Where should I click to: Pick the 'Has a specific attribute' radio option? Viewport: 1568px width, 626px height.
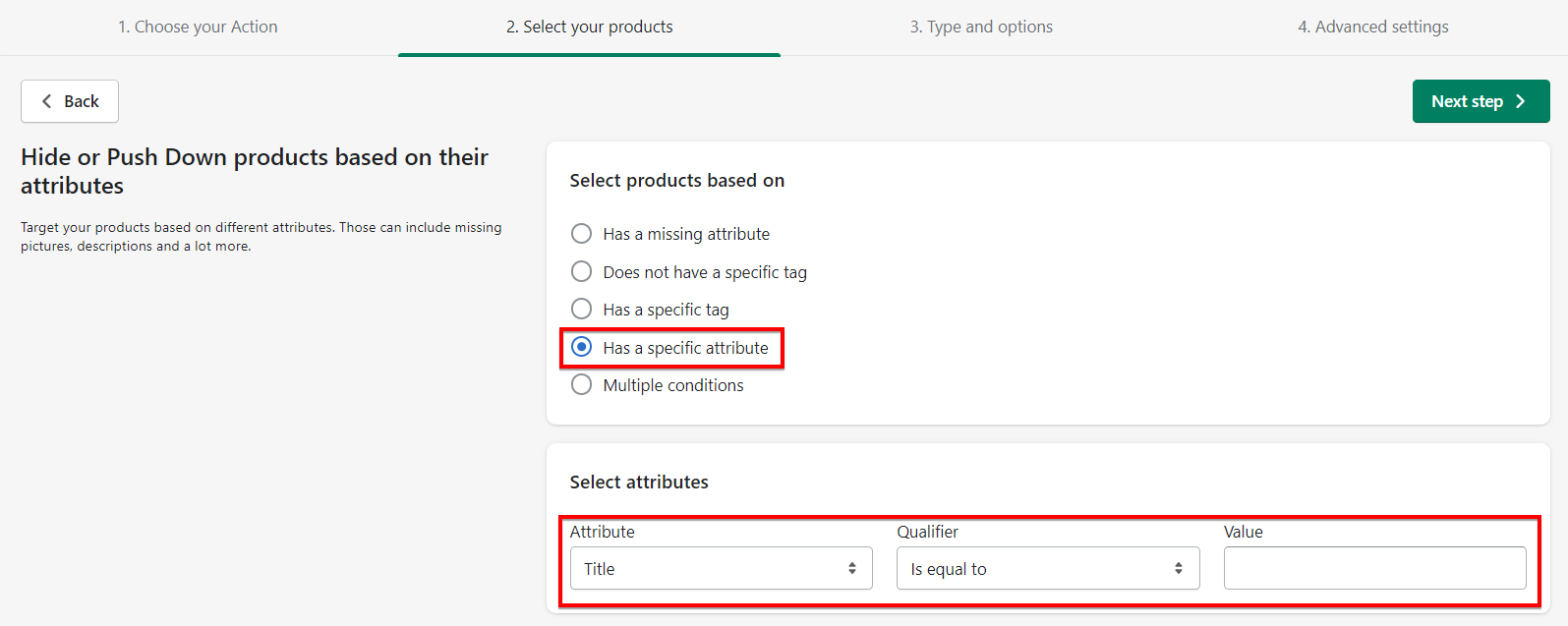[582, 347]
